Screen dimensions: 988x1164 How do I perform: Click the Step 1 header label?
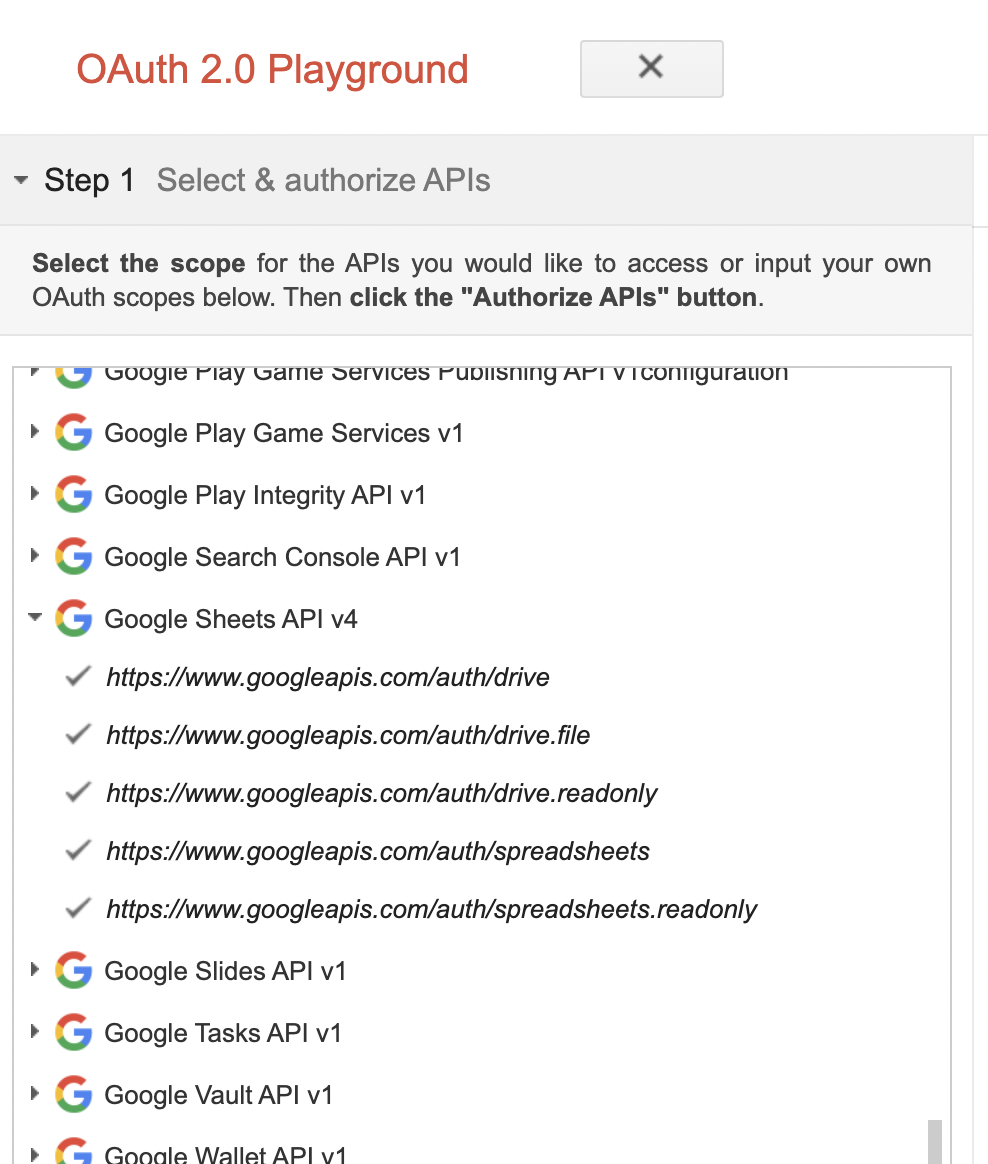[x=89, y=180]
